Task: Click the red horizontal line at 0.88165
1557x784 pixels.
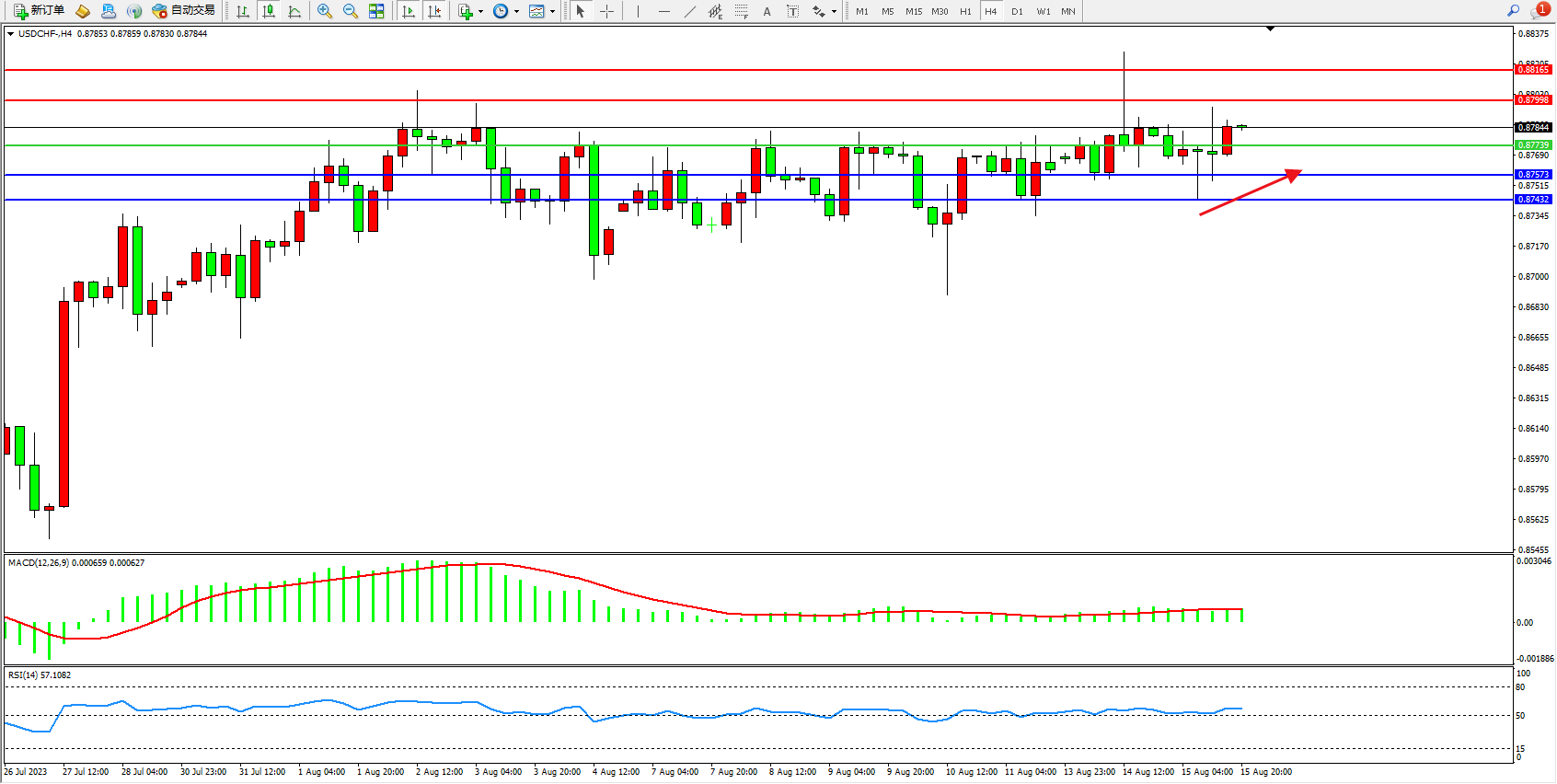Action: [x=736, y=70]
